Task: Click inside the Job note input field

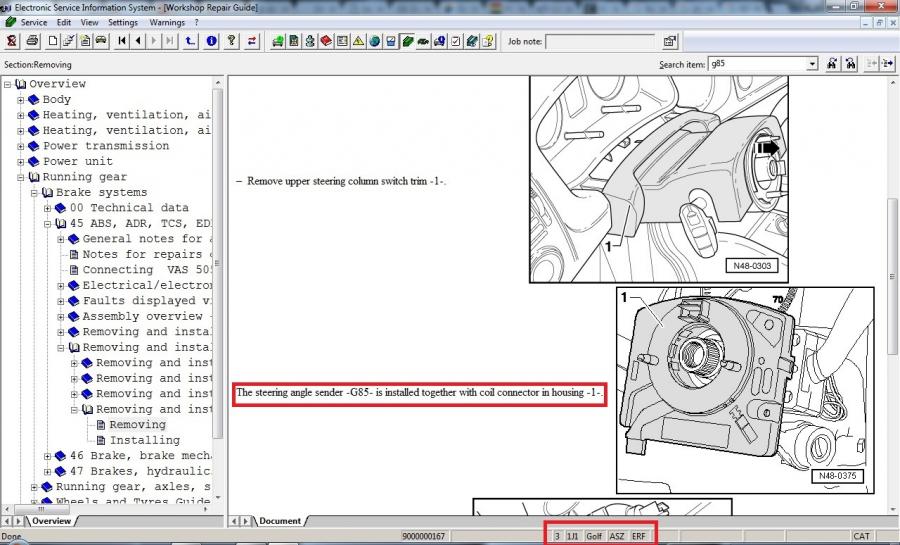Action: click(x=600, y=41)
